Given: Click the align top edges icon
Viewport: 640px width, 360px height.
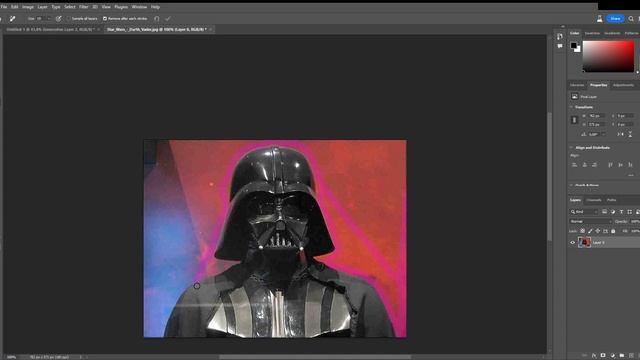Looking at the screenshot, I should point(610,165).
